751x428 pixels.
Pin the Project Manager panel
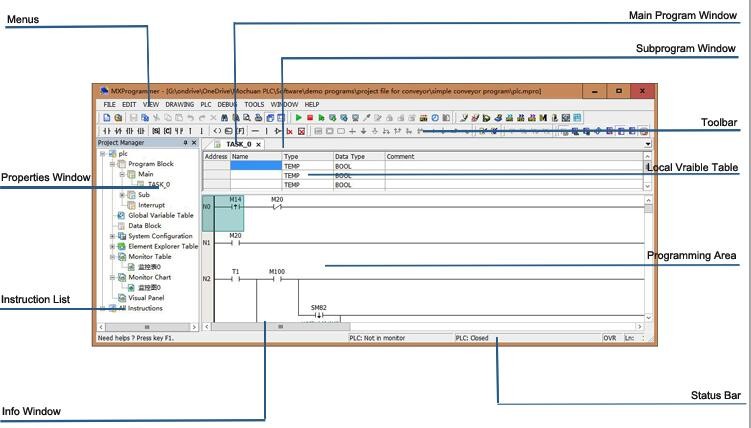(x=185, y=143)
